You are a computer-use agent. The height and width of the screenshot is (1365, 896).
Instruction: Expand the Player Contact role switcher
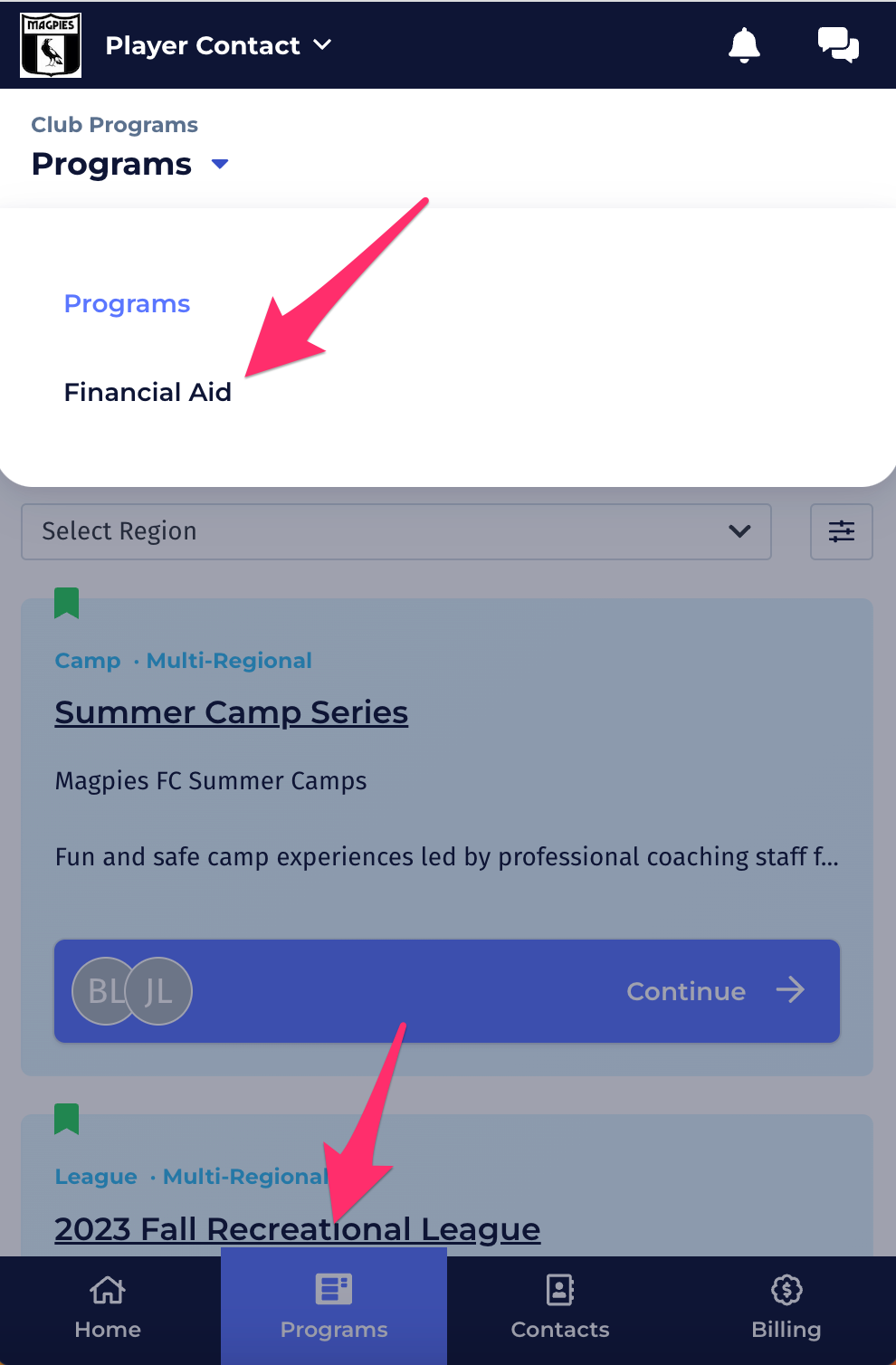(218, 45)
